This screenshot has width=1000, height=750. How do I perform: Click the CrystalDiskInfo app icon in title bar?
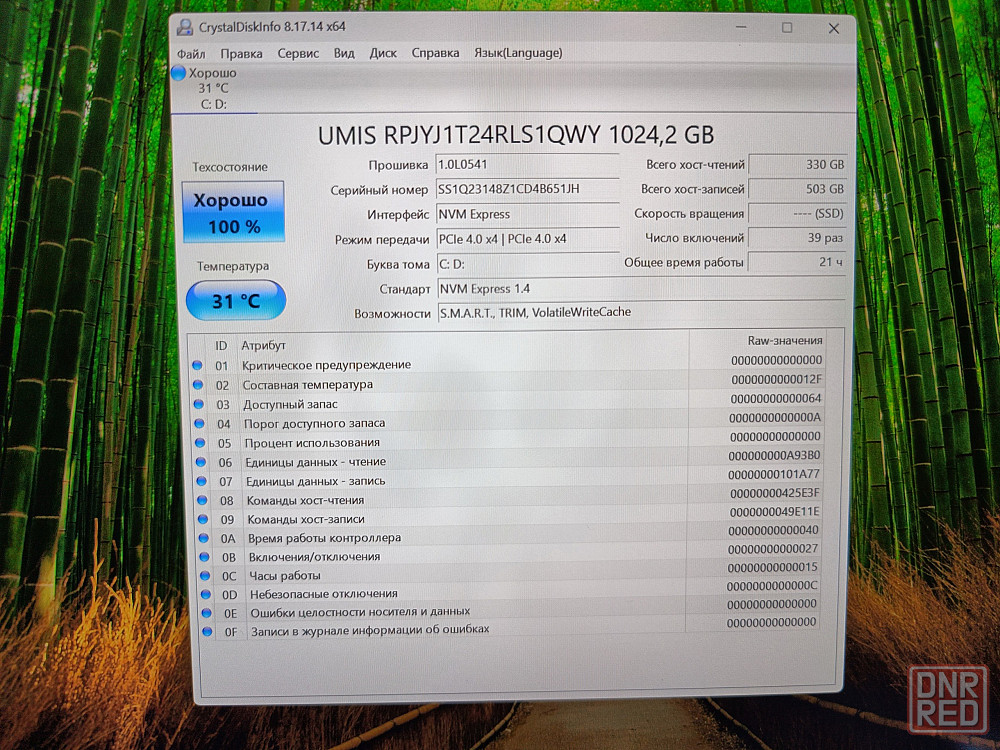(185, 27)
